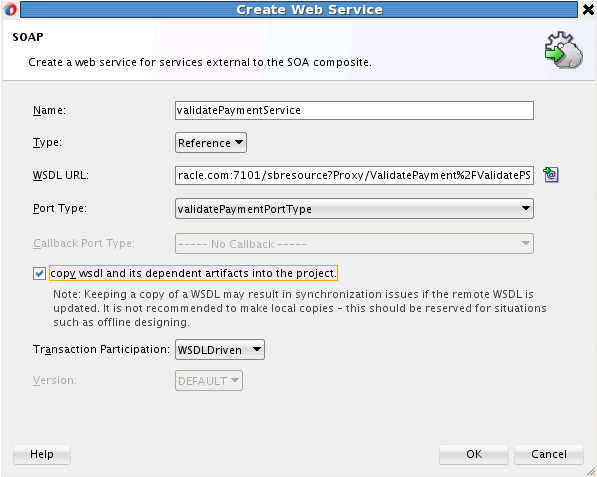This screenshot has width=597, height=477.
Task: Click the WSDL URL label
Action: click(x=61, y=175)
